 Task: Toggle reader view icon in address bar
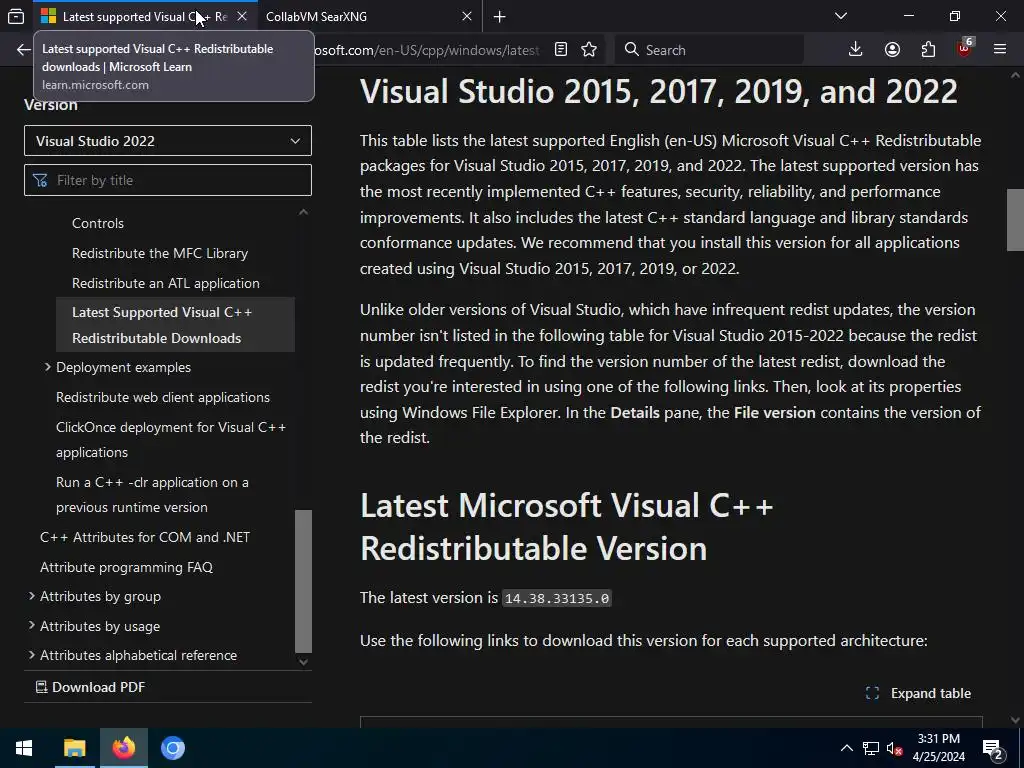tap(560, 50)
